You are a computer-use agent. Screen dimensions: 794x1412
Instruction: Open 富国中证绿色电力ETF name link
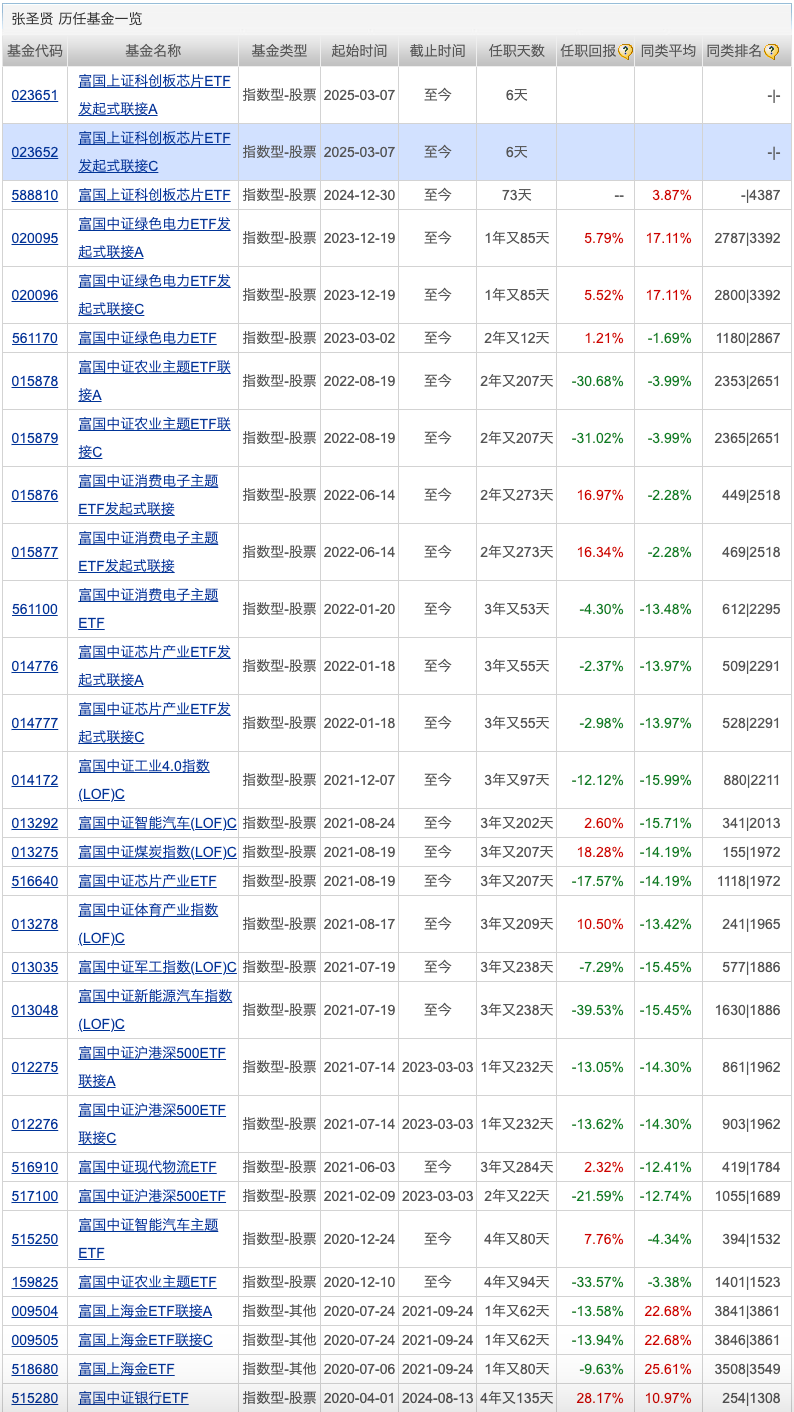(147, 338)
